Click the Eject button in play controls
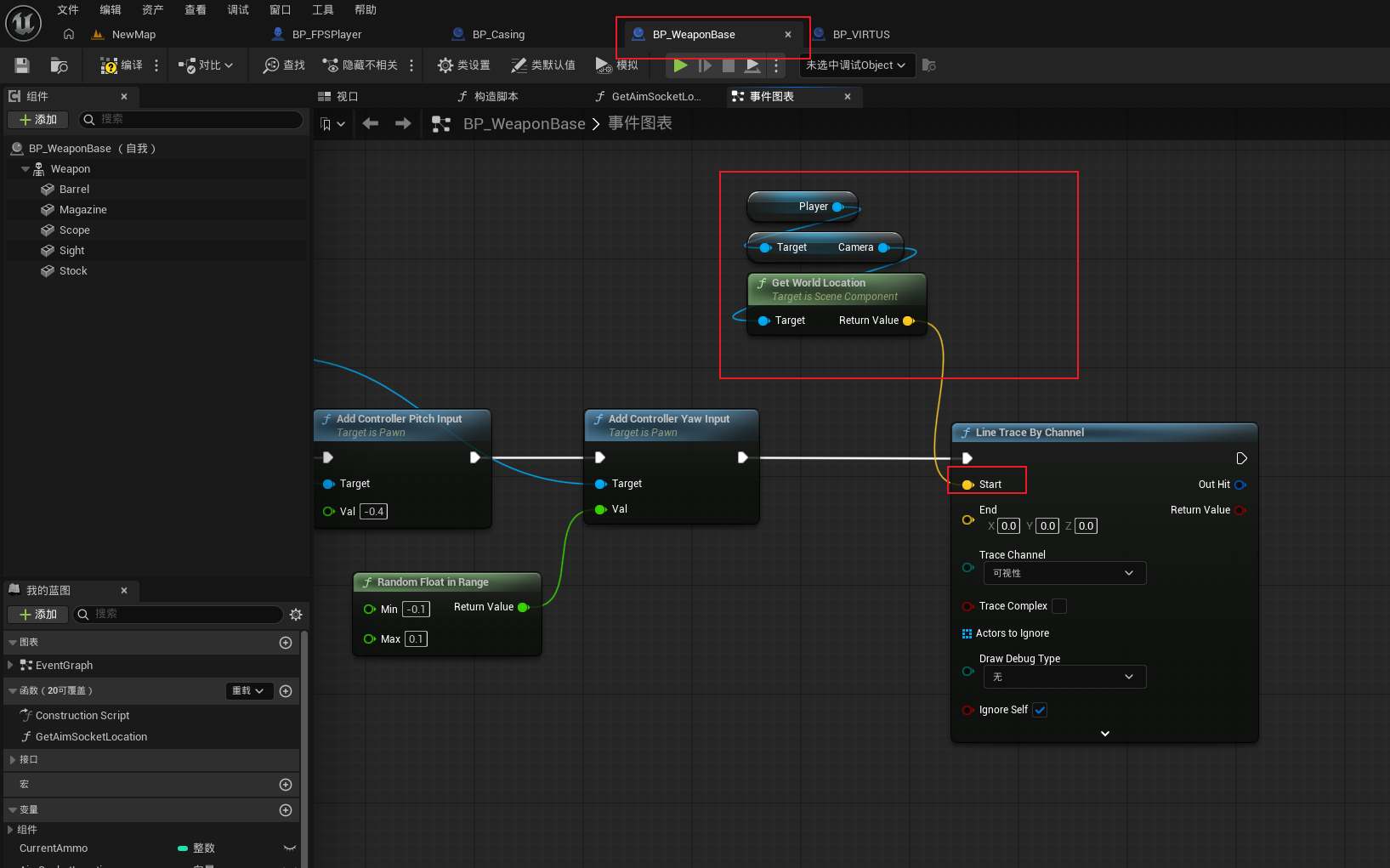 752,65
